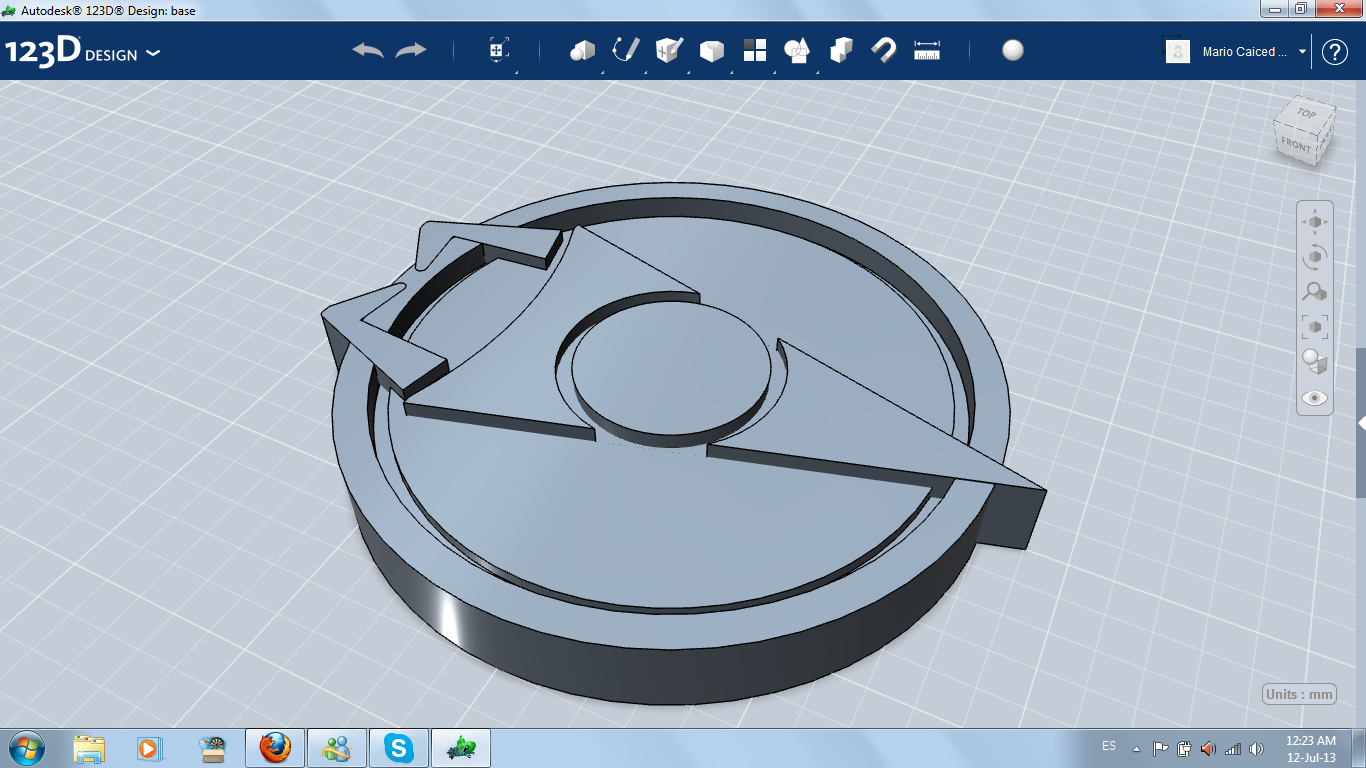Toggle the visibility eye menu

pyautogui.click(x=1315, y=398)
